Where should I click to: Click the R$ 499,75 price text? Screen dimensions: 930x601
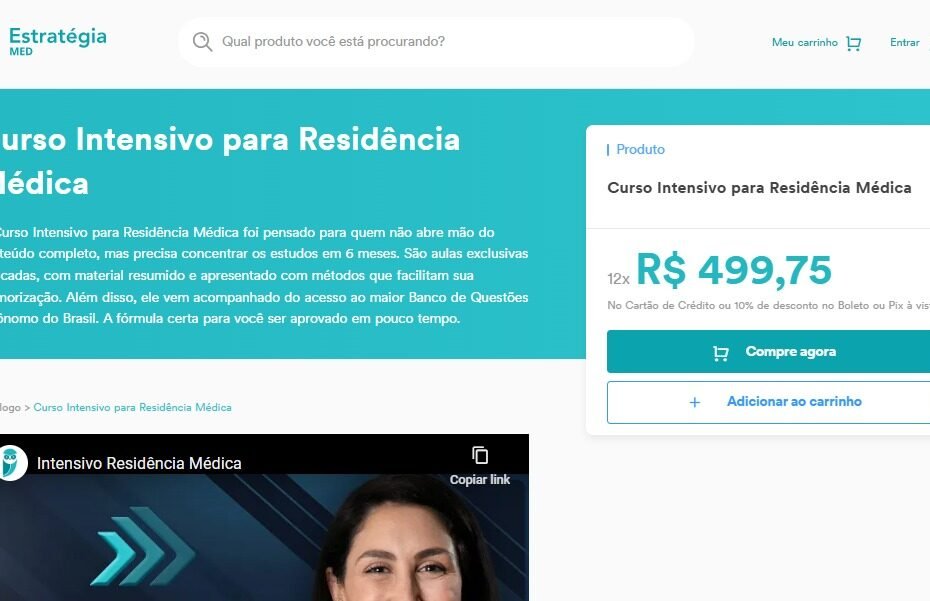point(734,270)
